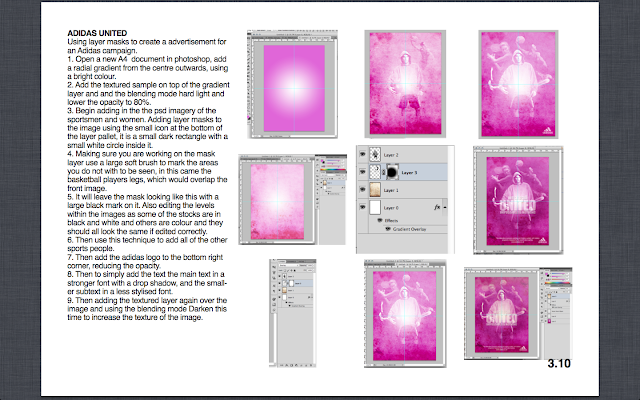Click the chain link icon on Layer 3

pos(384,173)
